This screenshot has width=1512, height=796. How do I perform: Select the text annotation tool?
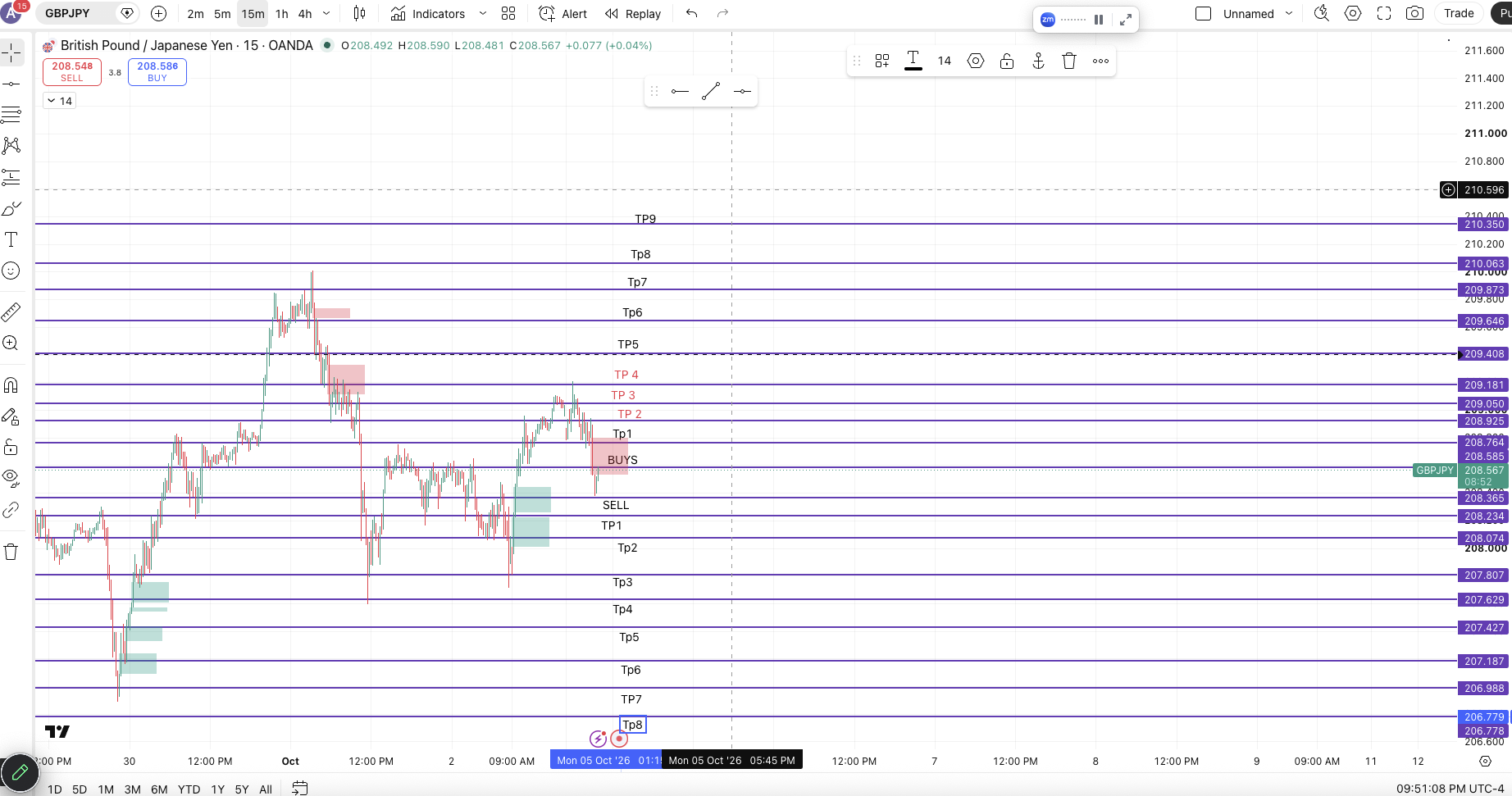click(x=11, y=239)
